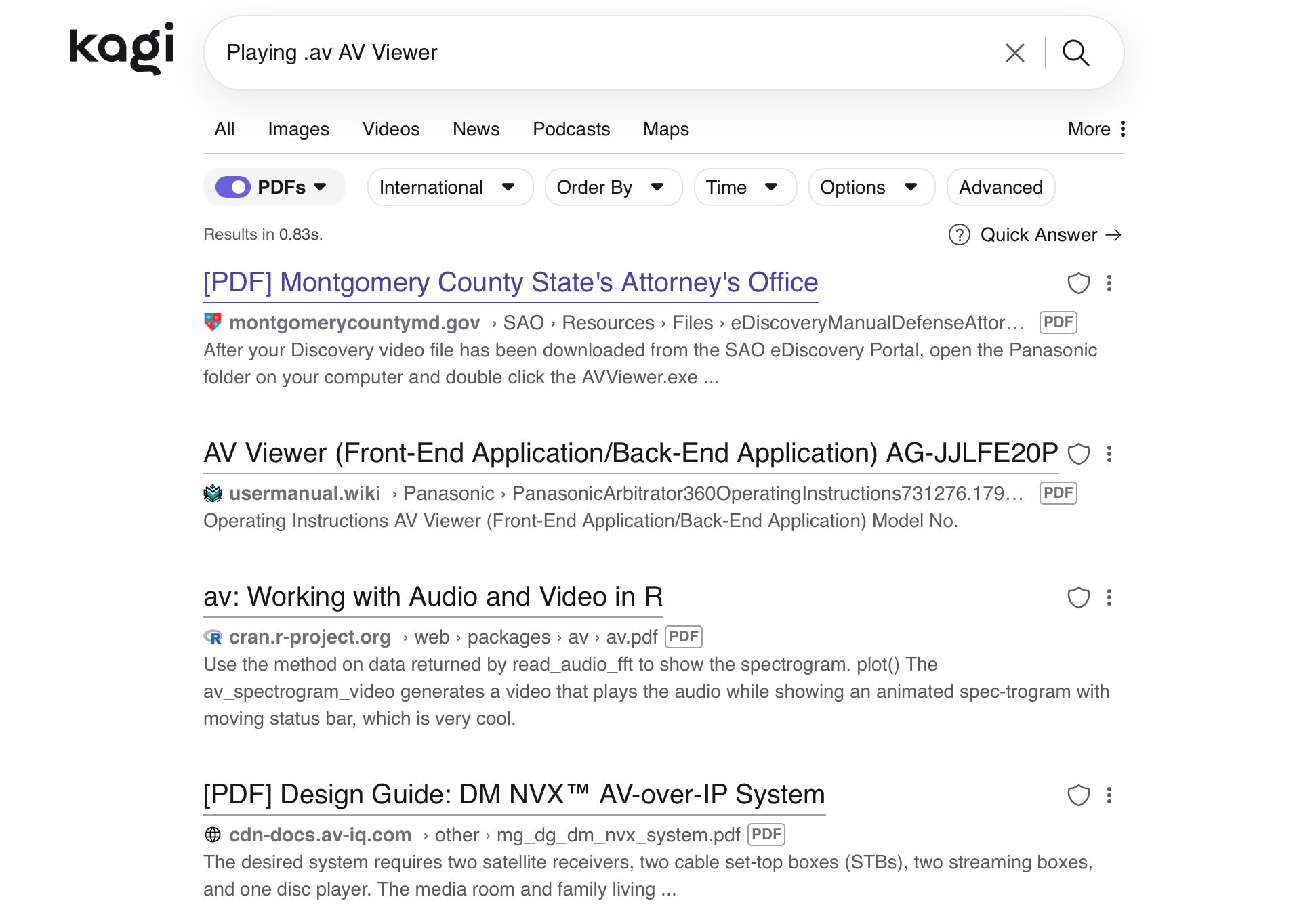1316x905 pixels.
Task: Click the Advanced search button
Action: point(1000,188)
